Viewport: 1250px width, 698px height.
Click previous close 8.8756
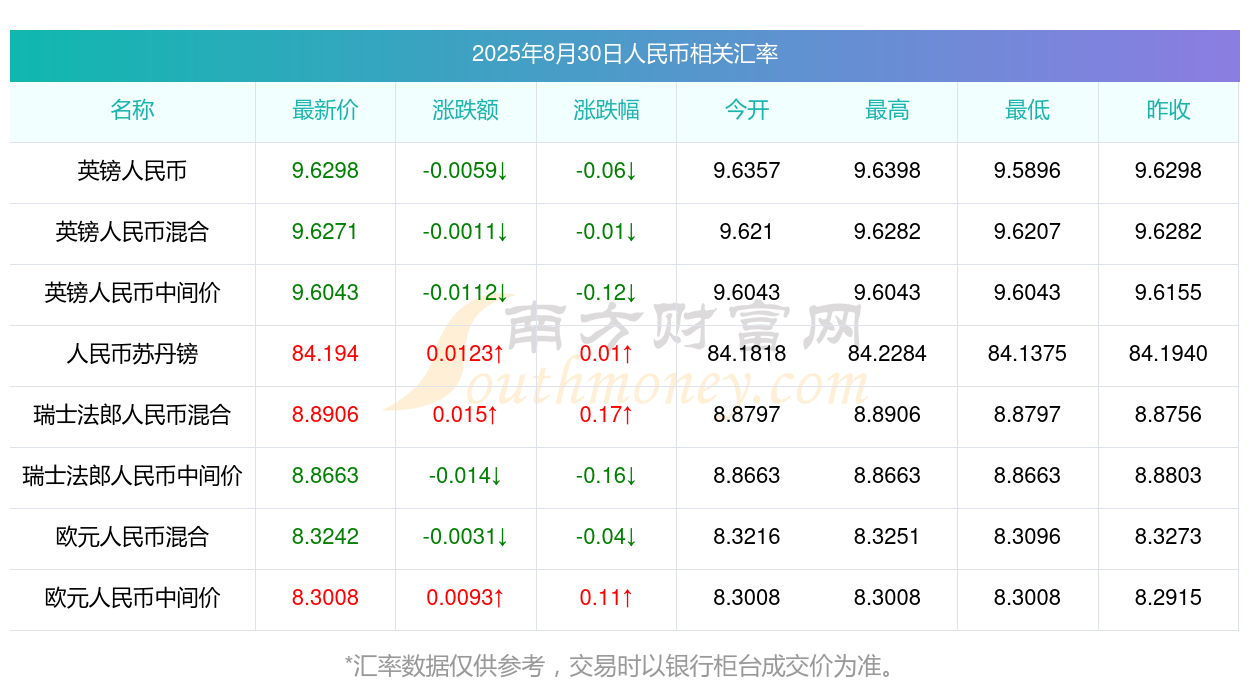pos(1168,415)
